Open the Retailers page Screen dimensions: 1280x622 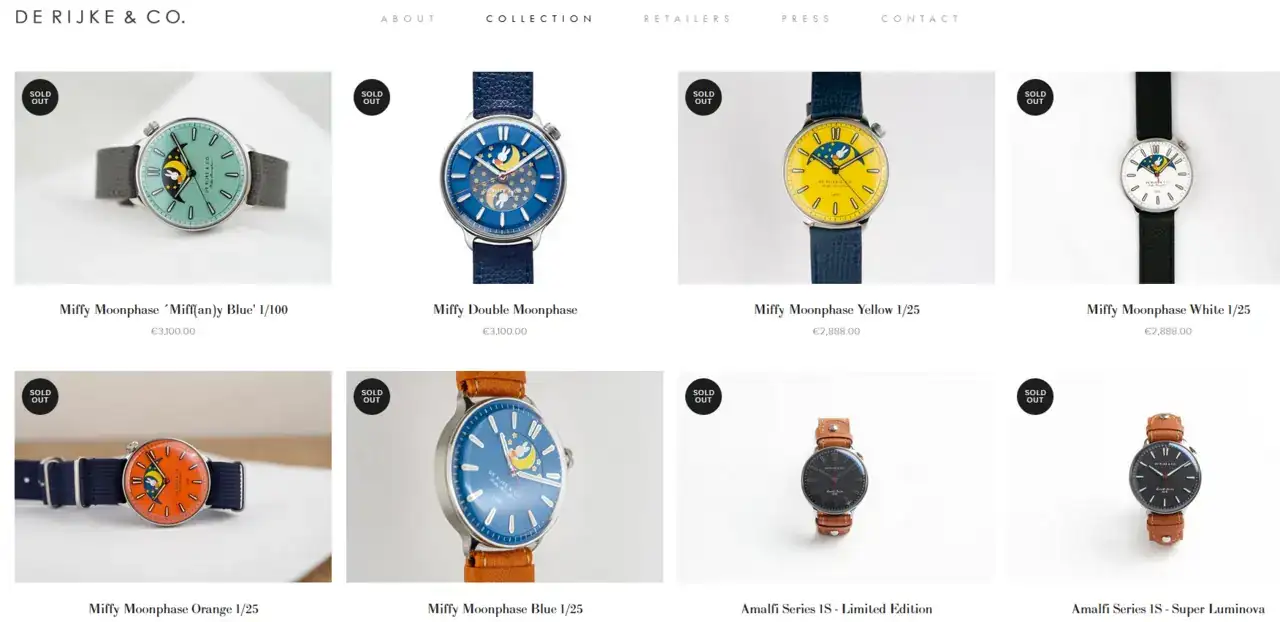(688, 19)
